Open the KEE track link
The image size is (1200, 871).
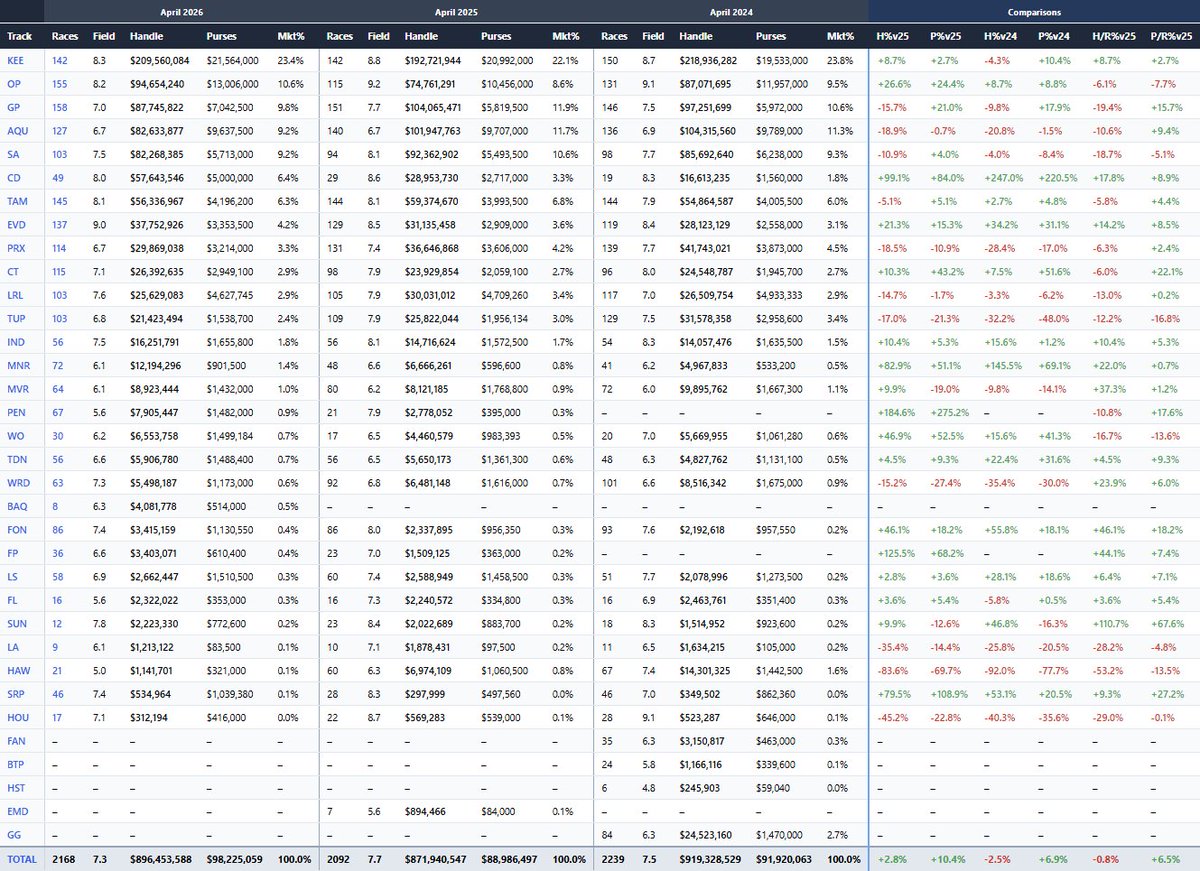[16, 61]
